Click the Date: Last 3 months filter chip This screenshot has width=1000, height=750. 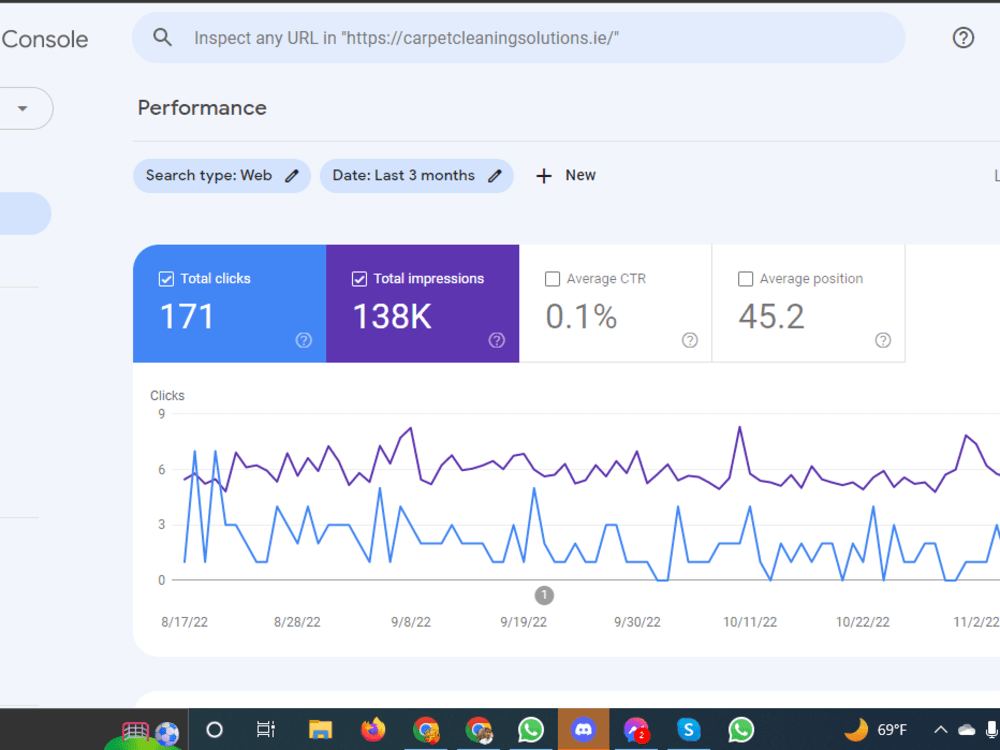click(x=416, y=175)
